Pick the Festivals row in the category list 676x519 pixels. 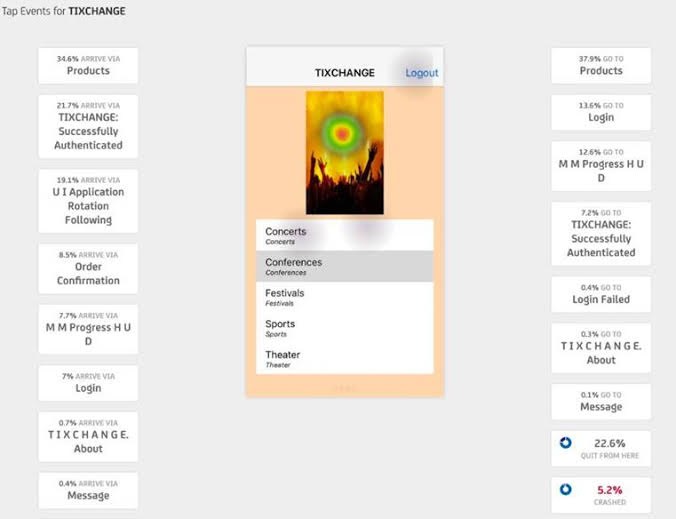(344, 297)
